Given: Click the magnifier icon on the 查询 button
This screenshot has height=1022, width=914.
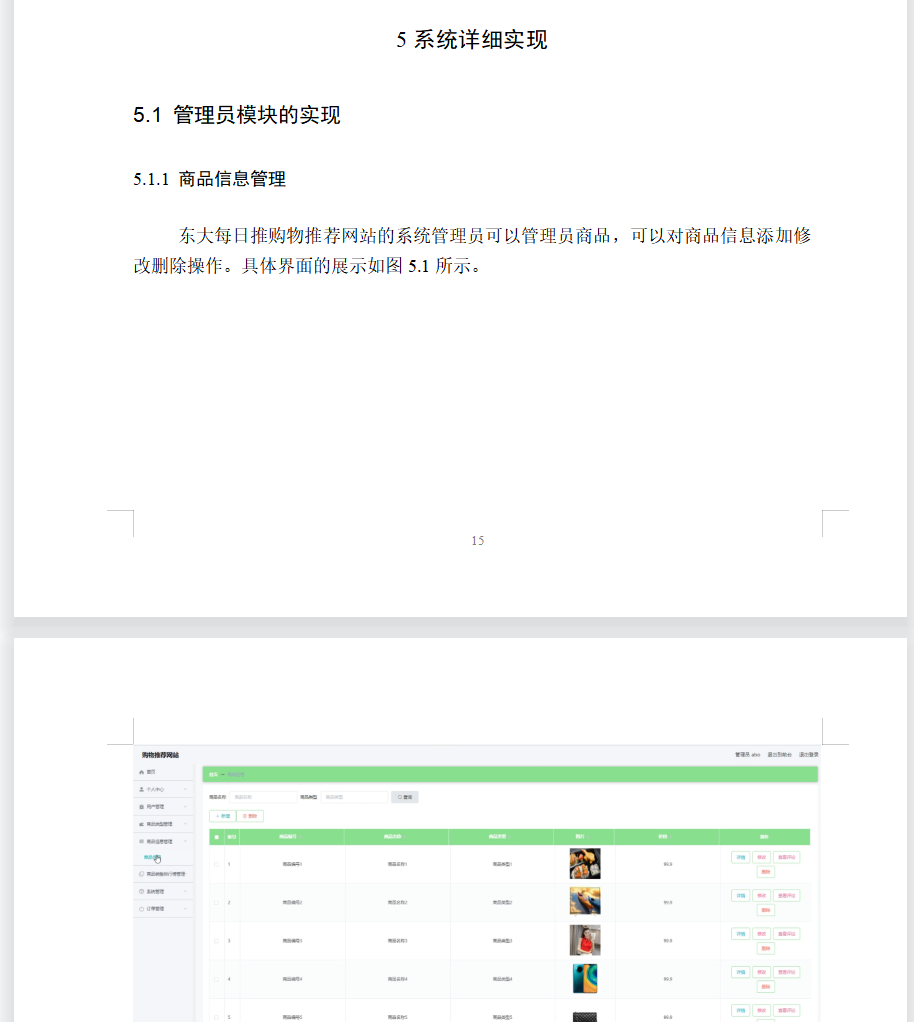Looking at the screenshot, I should click(399, 797).
